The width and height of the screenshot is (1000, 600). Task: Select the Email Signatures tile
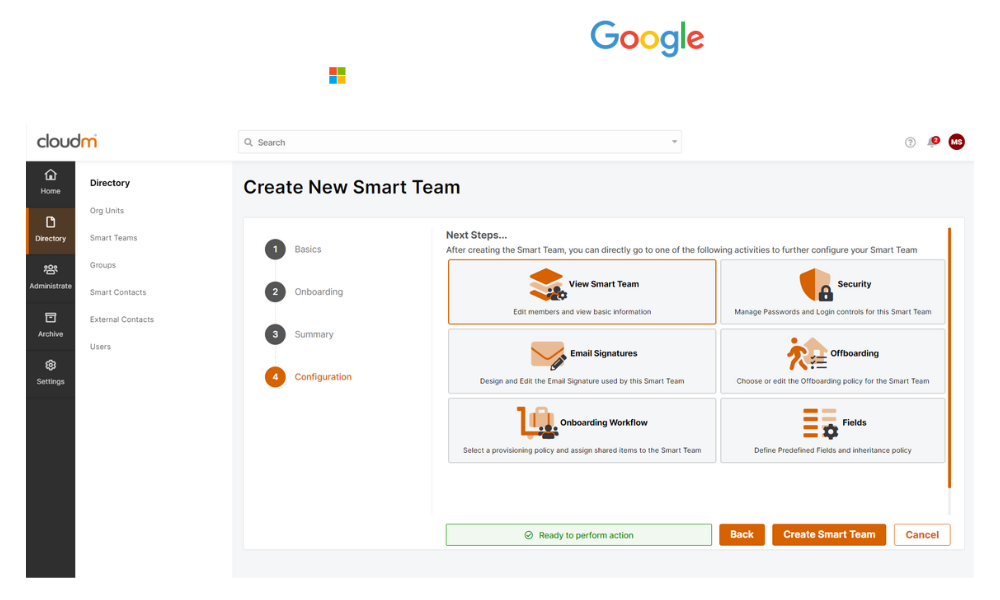(582, 361)
